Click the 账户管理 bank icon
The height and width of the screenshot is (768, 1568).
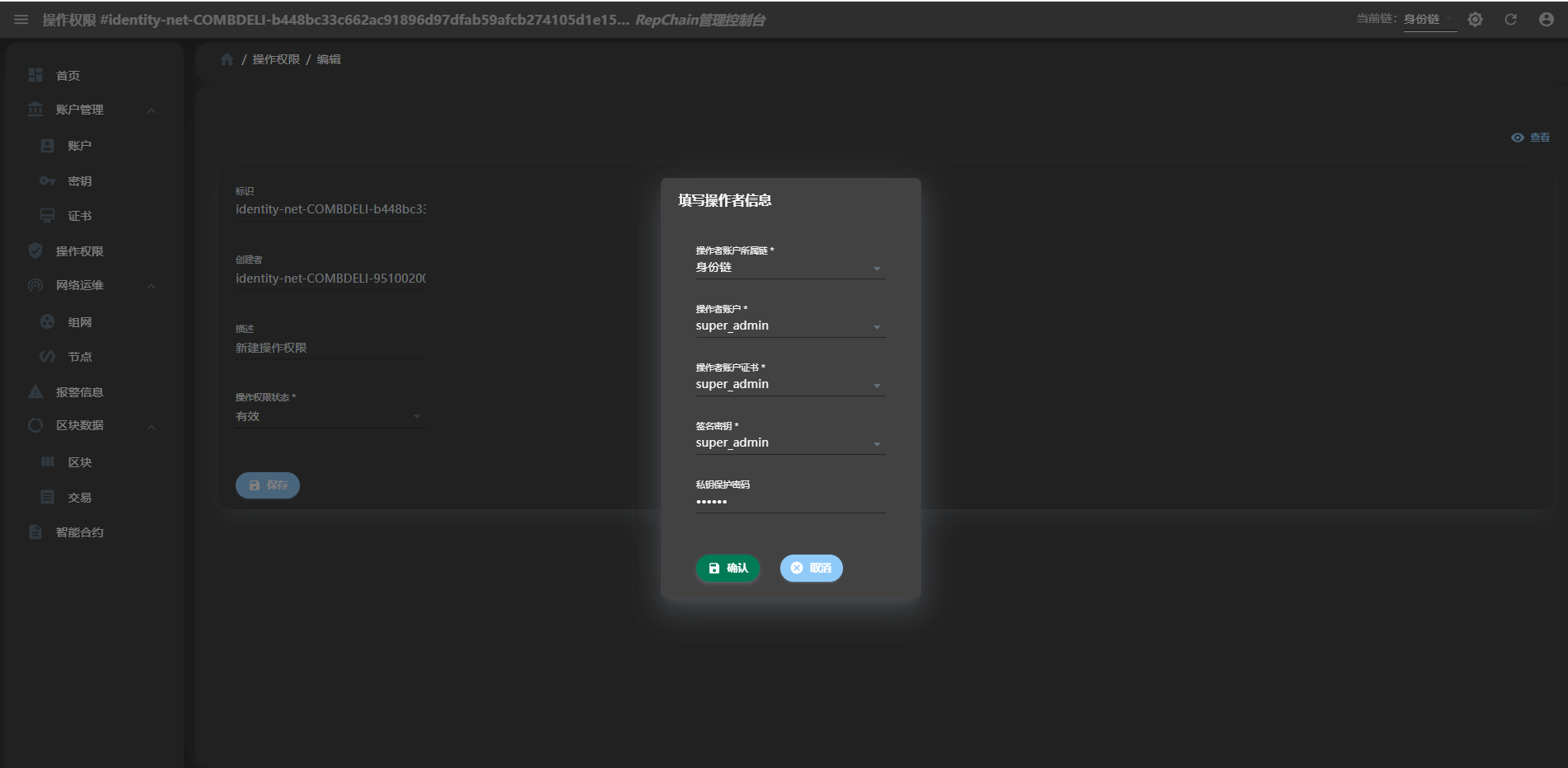(35, 109)
